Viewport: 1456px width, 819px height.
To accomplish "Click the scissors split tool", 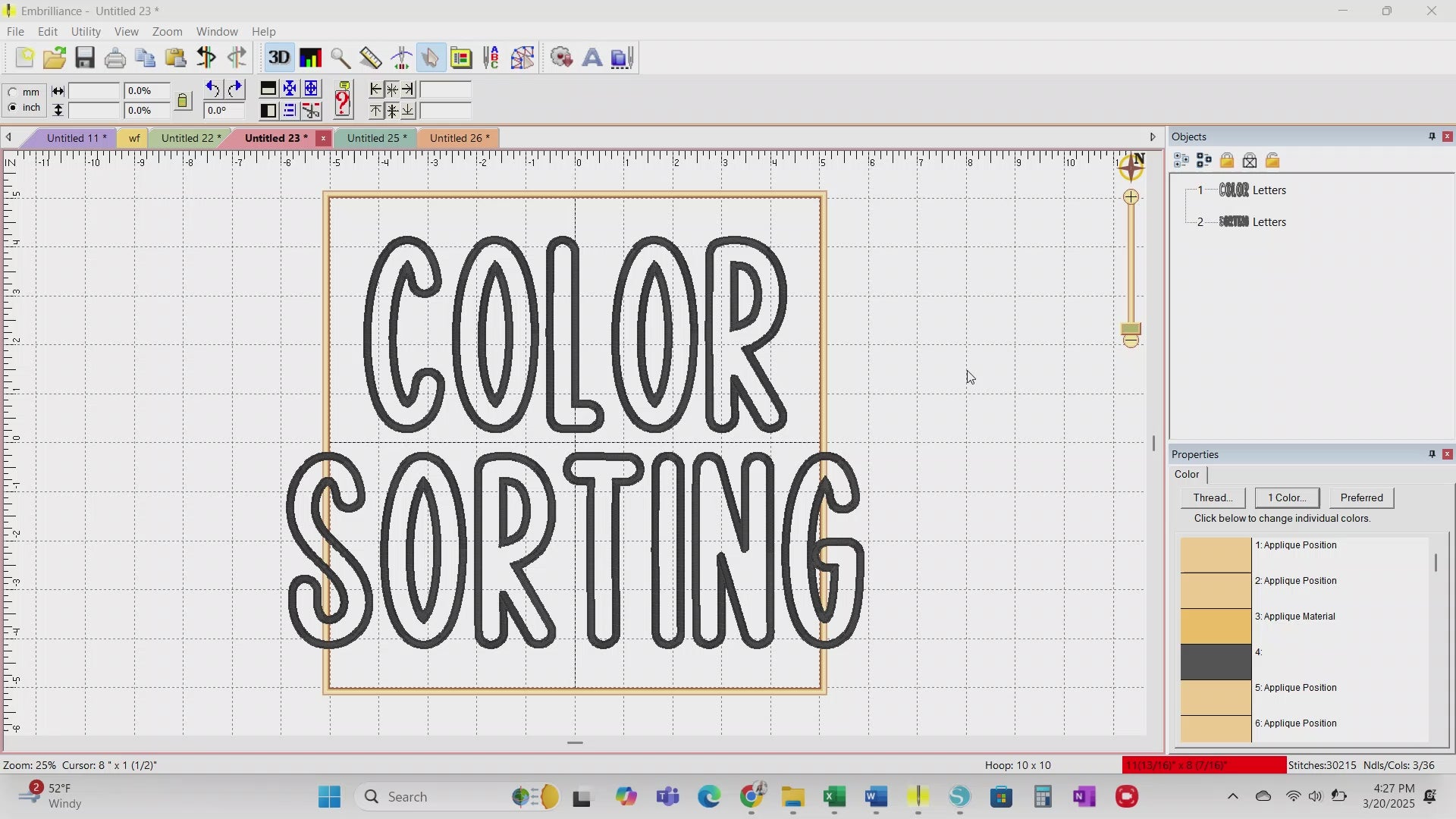I will [311, 111].
